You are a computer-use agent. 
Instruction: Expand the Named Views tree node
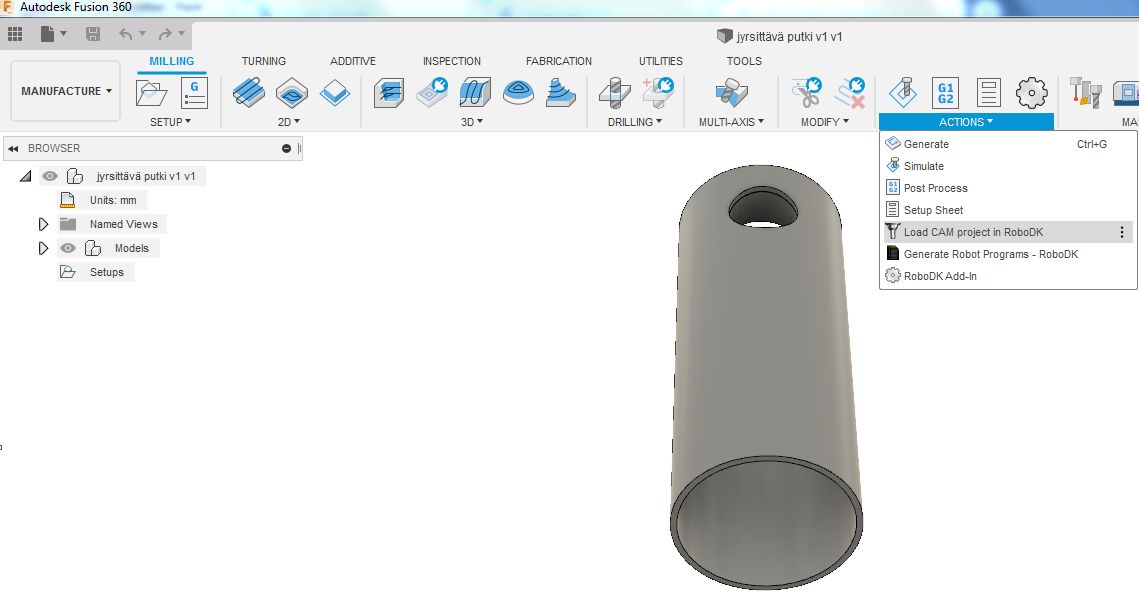click(x=43, y=224)
